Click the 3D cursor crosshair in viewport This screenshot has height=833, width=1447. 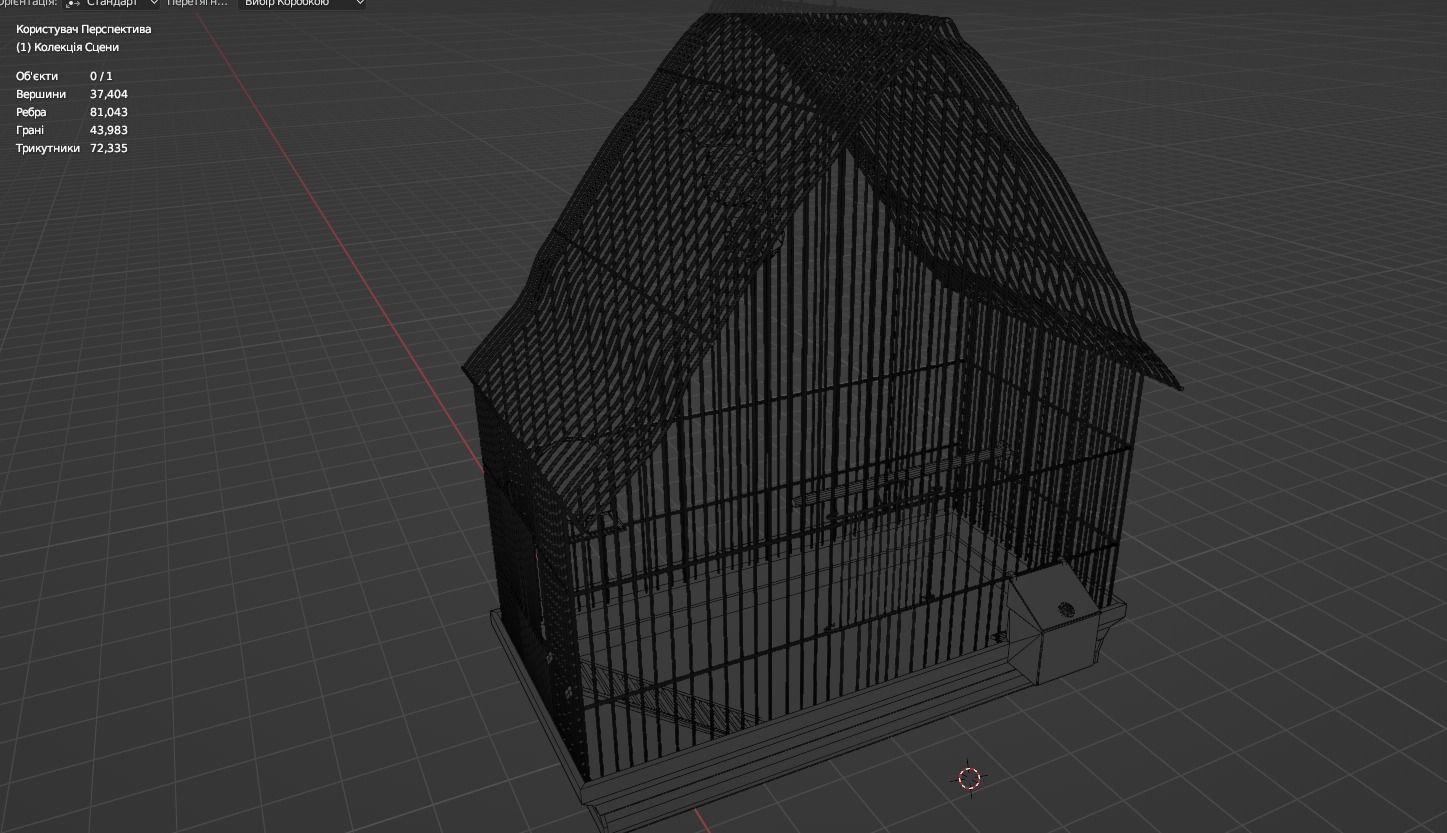pos(969,778)
